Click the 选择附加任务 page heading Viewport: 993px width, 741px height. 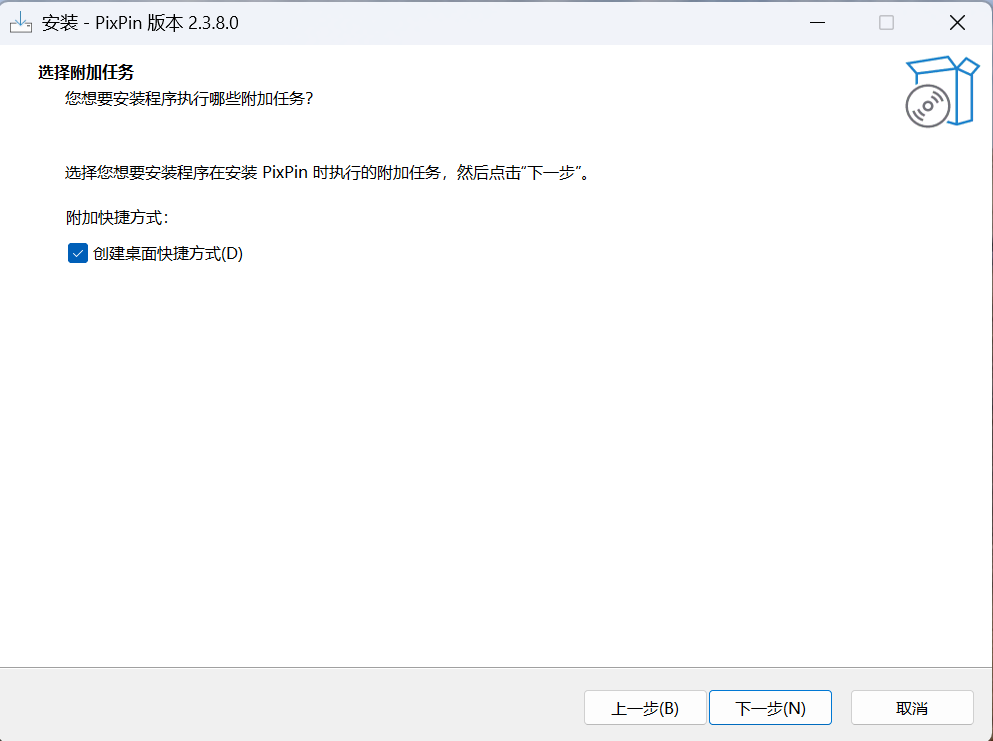pyautogui.click(x=86, y=72)
